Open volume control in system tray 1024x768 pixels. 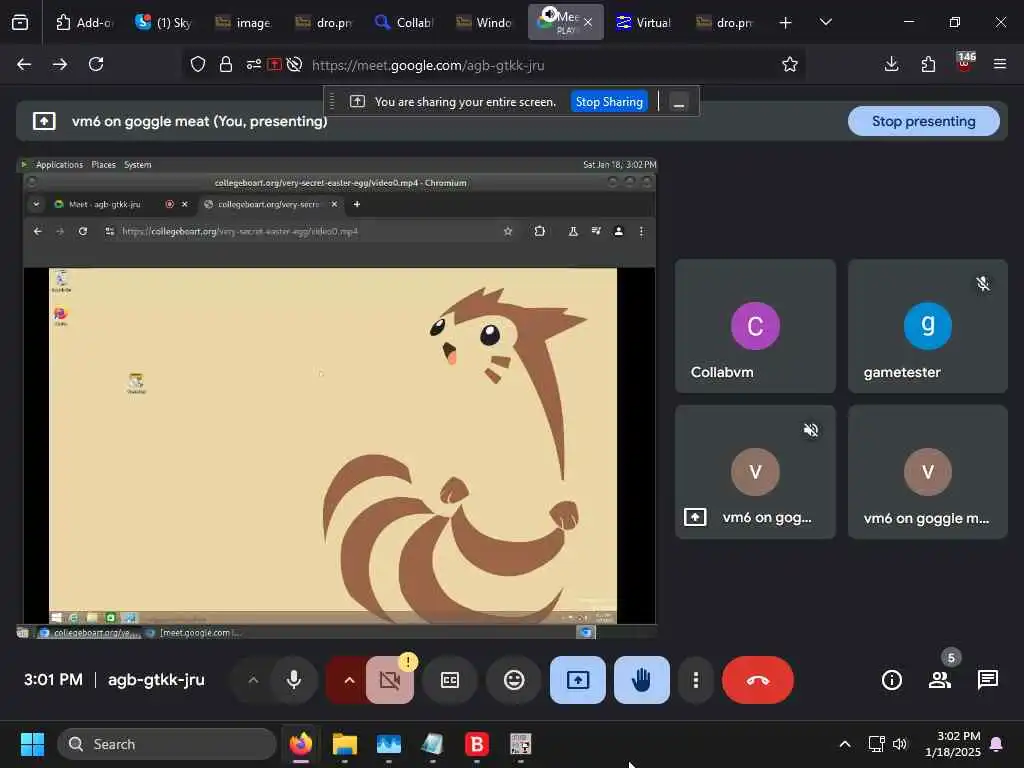point(900,744)
